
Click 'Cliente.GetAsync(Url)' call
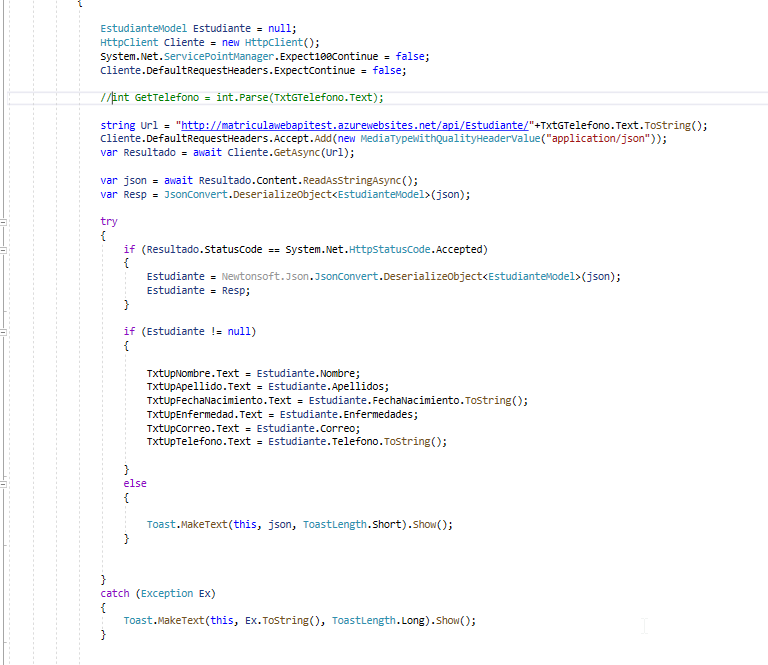click(x=290, y=152)
